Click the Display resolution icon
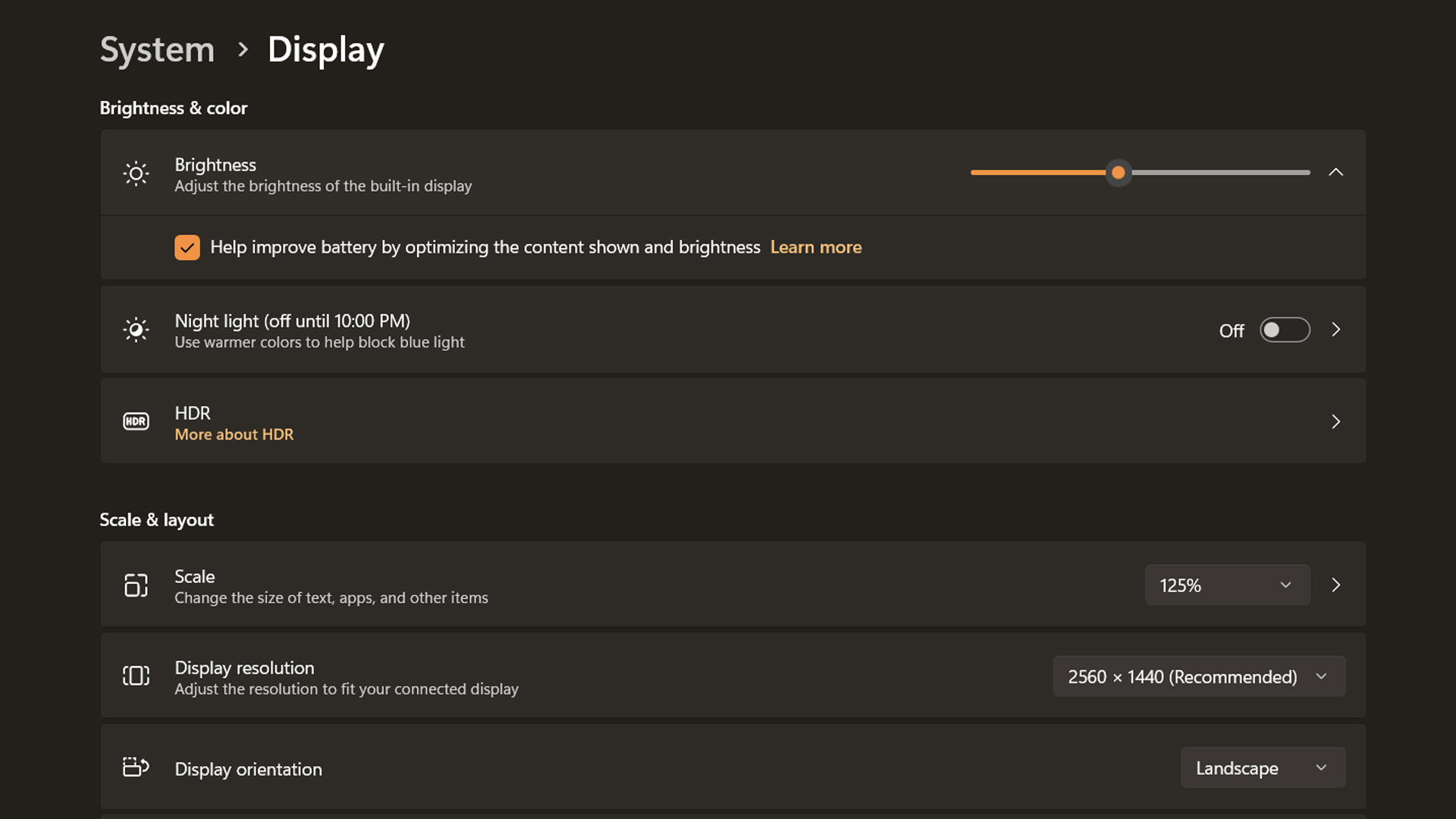 tap(136, 676)
